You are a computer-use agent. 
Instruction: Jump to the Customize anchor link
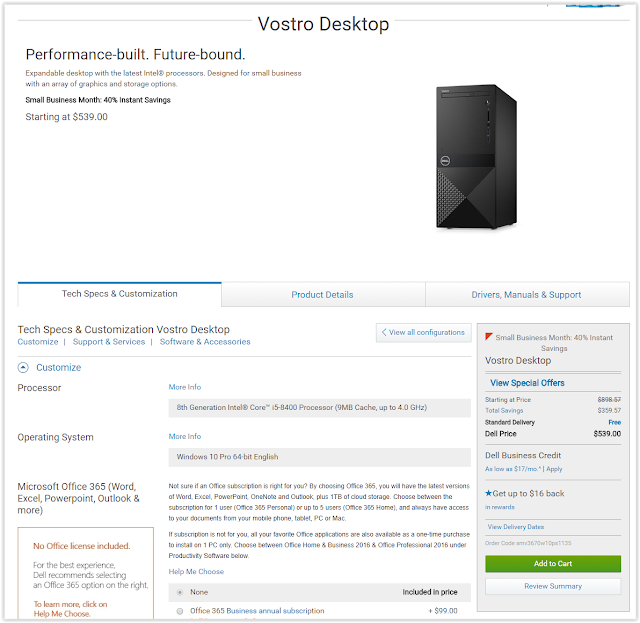38,342
